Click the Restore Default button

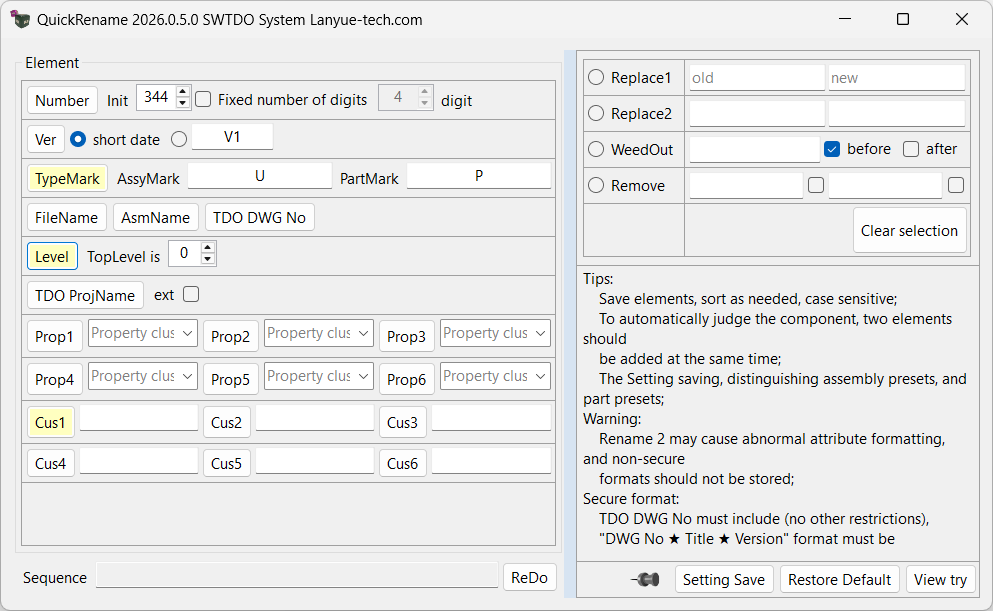coord(839,579)
